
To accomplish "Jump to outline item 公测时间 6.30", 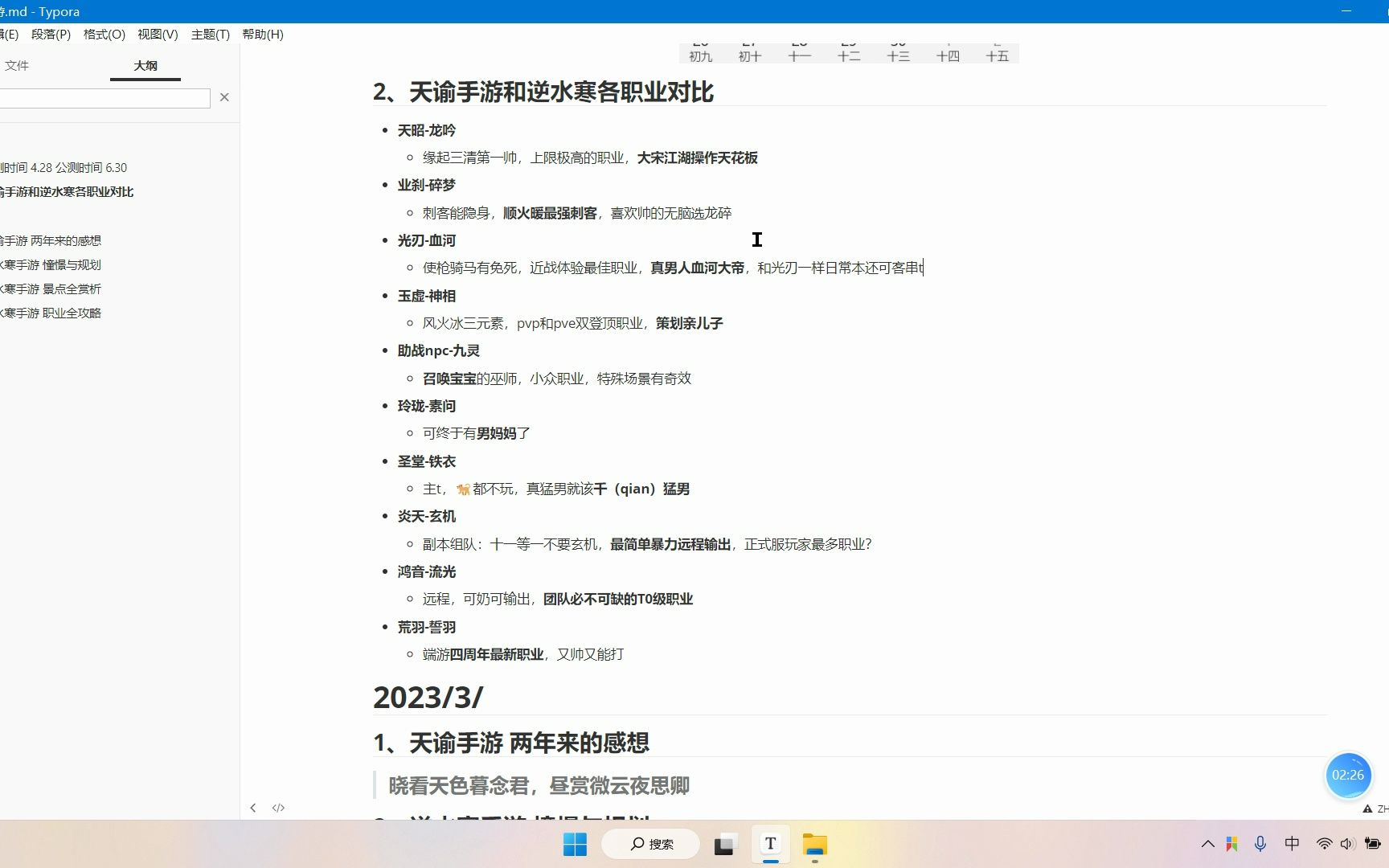I will point(91,168).
